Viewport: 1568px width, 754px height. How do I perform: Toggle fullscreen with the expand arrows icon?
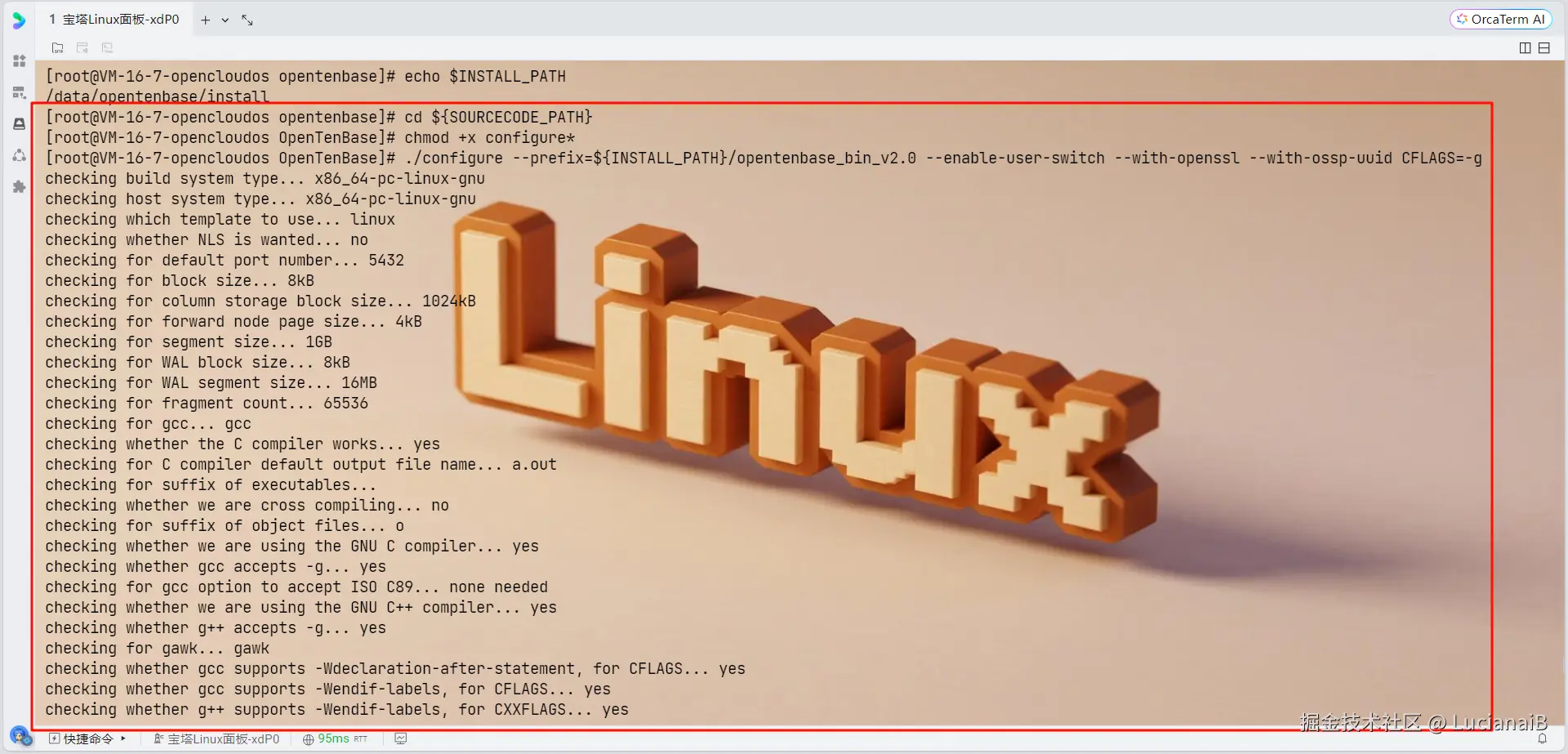click(247, 20)
